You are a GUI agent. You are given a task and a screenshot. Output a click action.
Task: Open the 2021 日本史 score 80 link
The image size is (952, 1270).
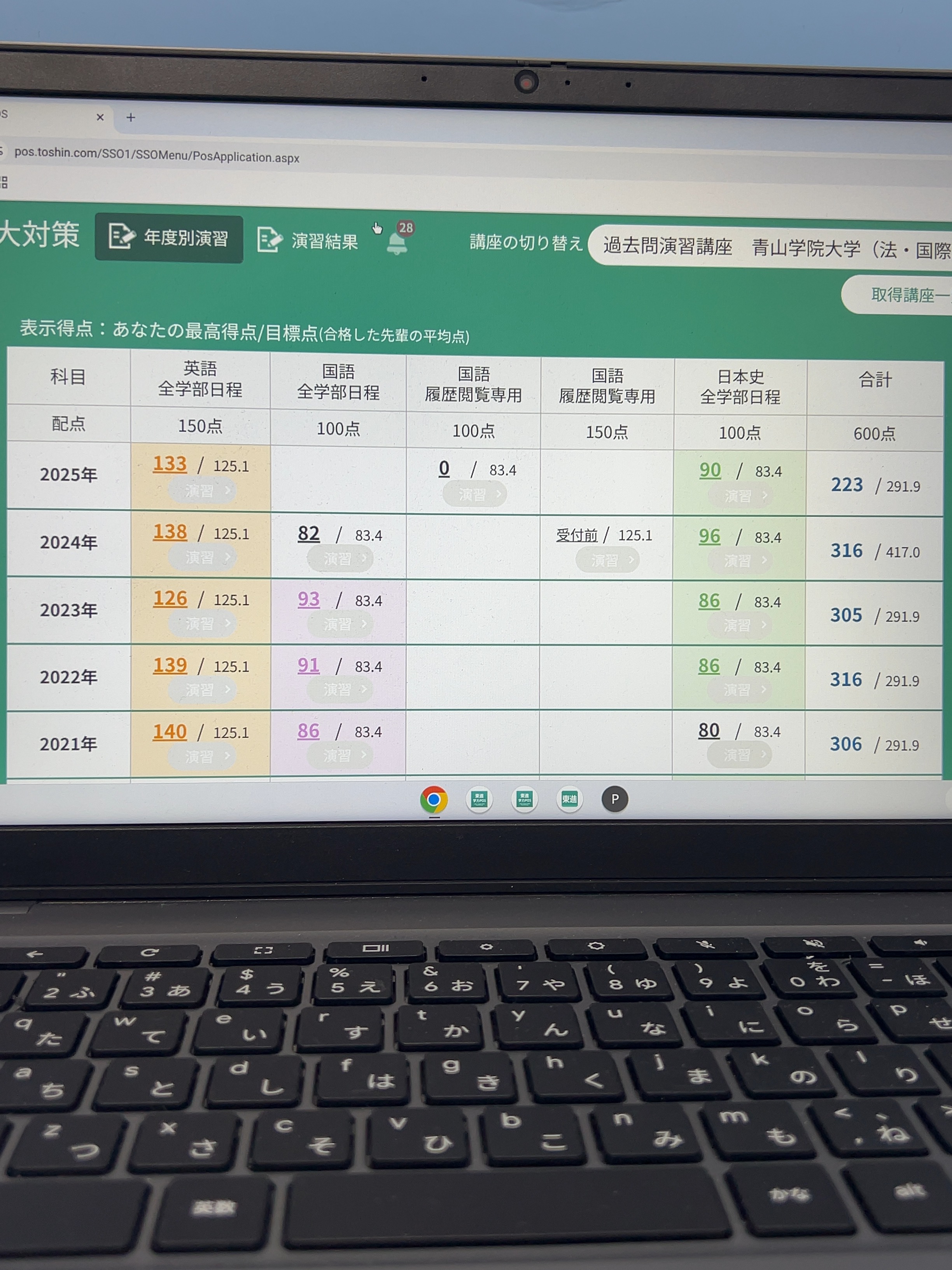click(709, 730)
